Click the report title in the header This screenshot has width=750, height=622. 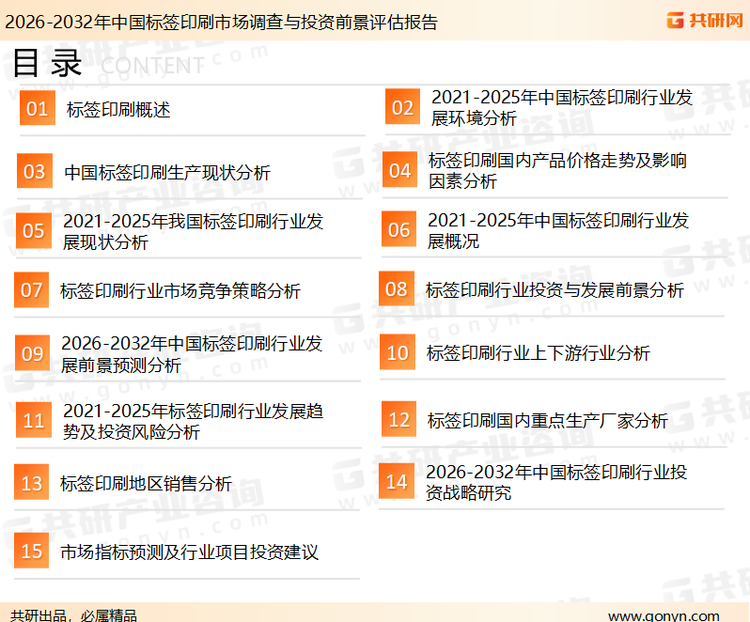point(221,22)
